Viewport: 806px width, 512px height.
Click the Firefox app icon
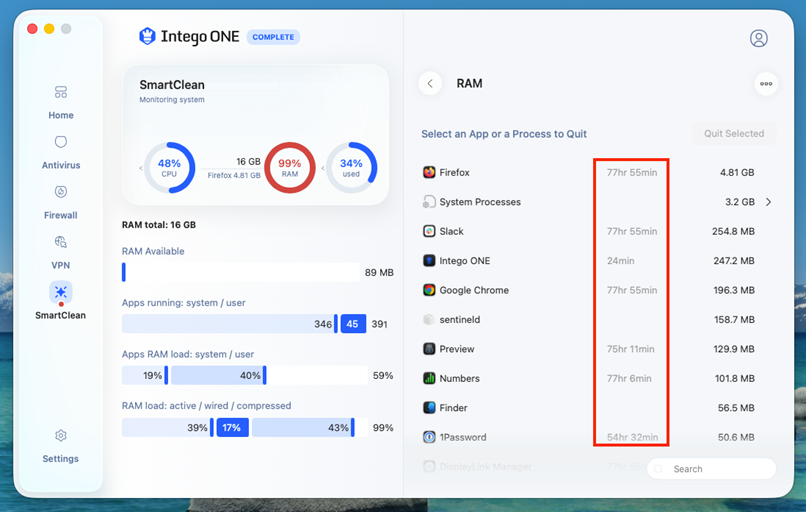[429, 172]
